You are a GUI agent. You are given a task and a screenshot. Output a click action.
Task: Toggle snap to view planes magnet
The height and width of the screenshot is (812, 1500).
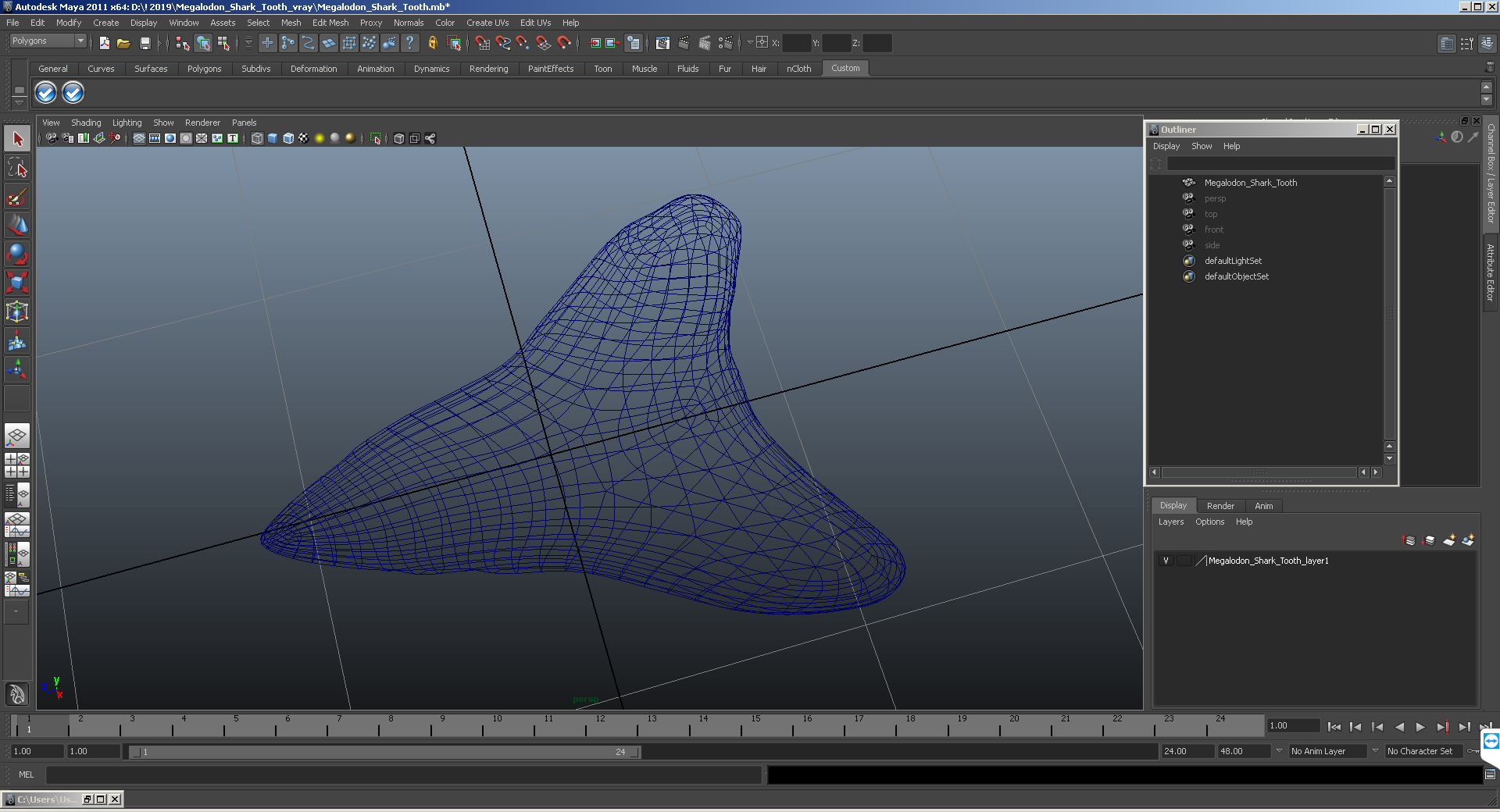[544, 43]
